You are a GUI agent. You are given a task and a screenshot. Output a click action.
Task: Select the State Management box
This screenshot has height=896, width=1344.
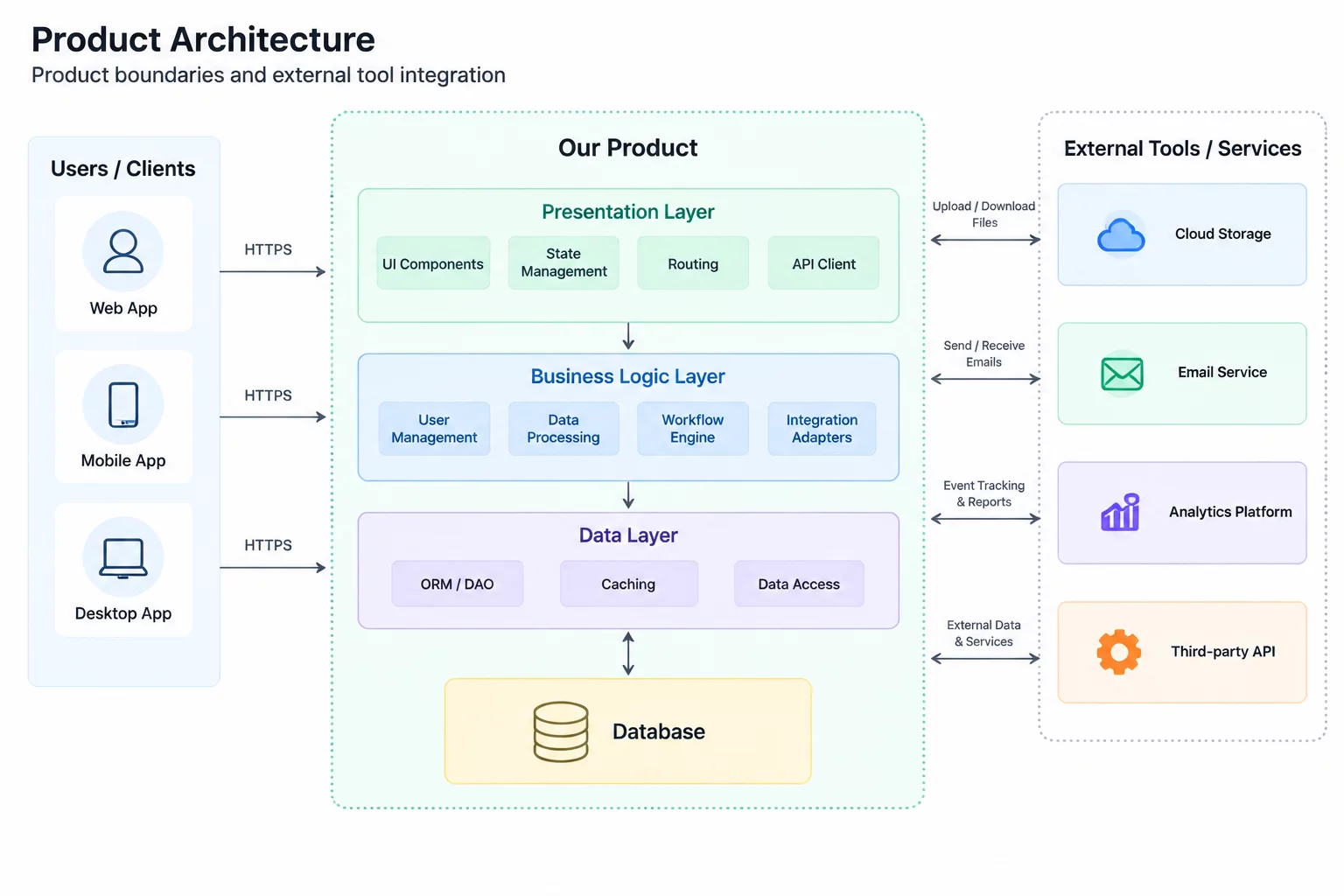[x=563, y=263]
